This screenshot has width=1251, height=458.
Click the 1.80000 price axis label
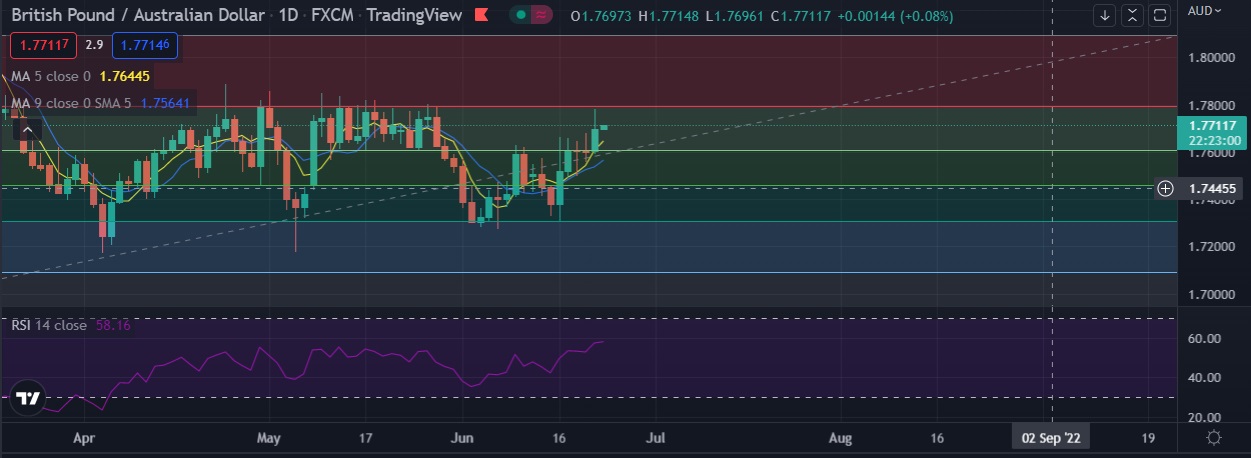click(x=1213, y=58)
